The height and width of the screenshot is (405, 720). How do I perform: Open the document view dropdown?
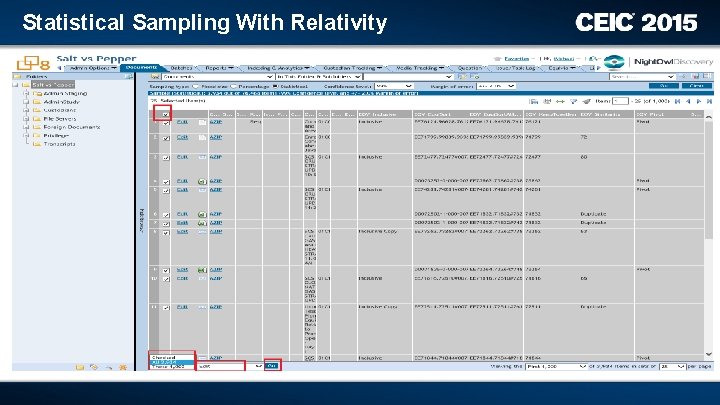pyautogui.click(x=217, y=77)
